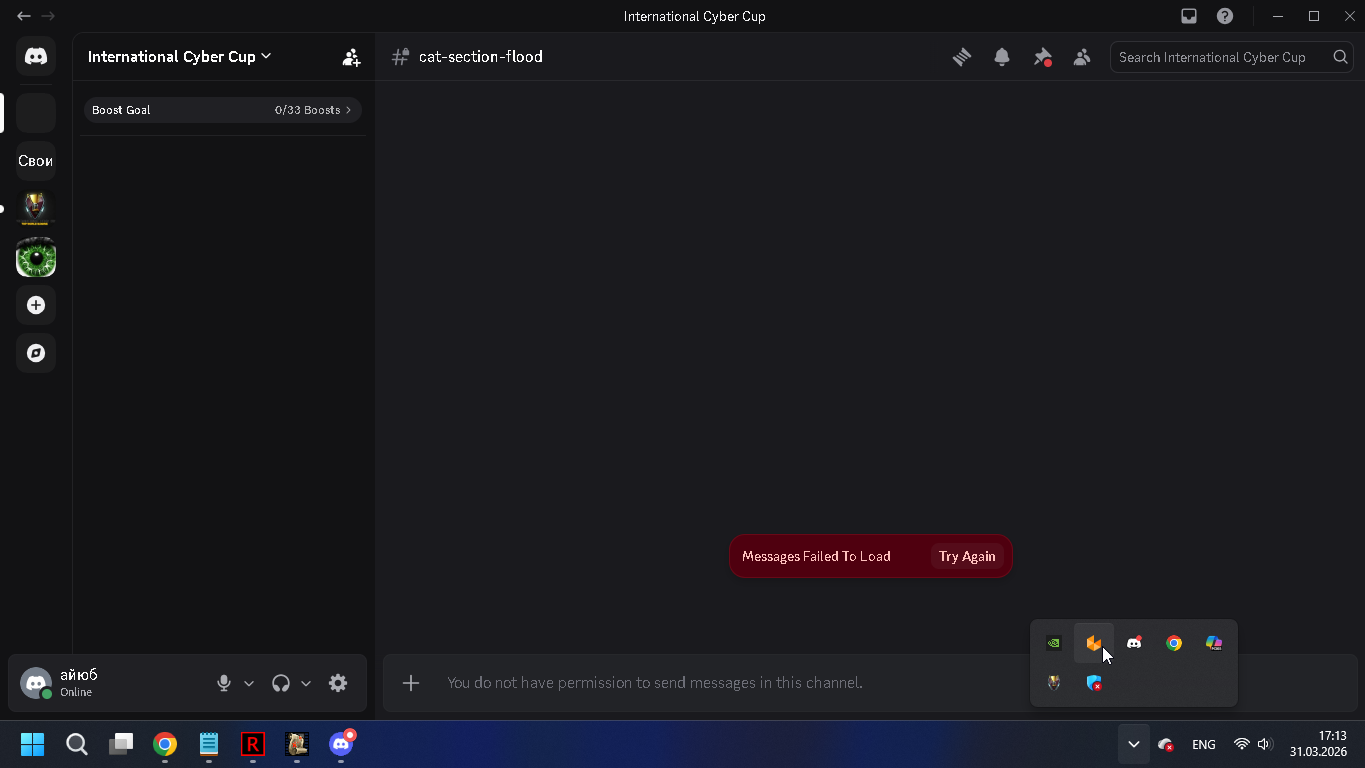The height and width of the screenshot is (768, 1365).
Task: Invite people to the server
Action: [351, 57]
